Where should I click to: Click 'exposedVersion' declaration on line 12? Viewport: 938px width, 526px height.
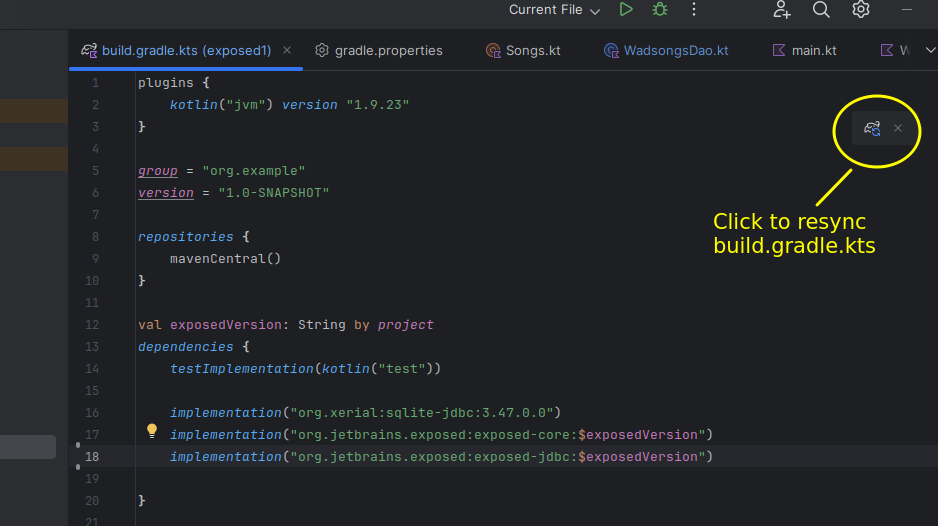(226, 325)
